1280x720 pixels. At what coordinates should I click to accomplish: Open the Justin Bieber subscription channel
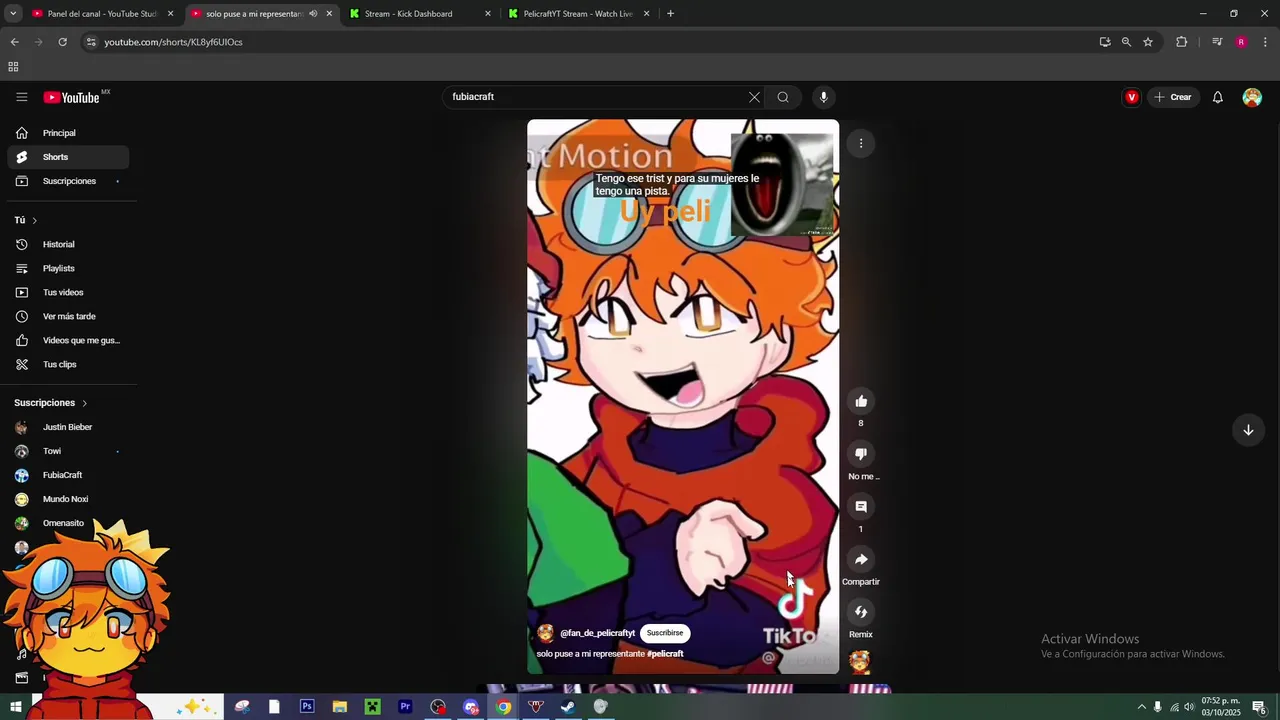(68, 427)
